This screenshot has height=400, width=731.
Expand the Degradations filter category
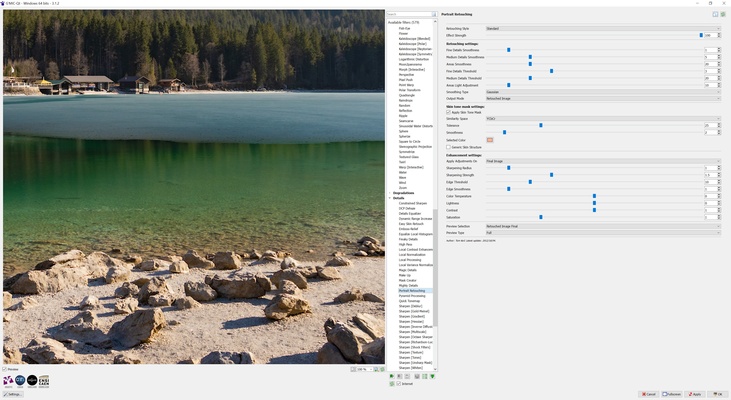point(390,193)
